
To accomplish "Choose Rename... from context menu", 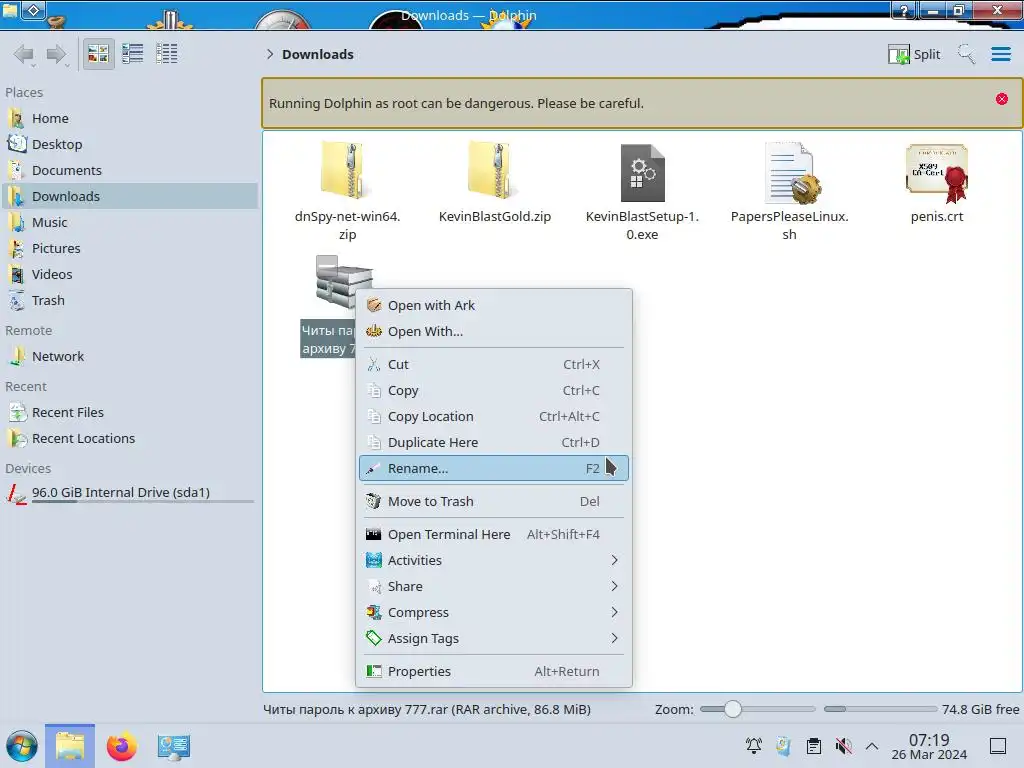I will tap(494, 469).
